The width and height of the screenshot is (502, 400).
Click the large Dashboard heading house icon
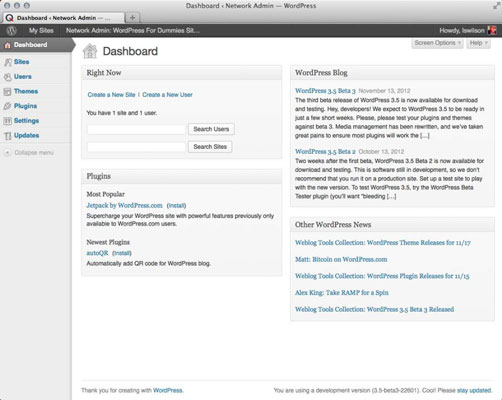(90, 51)
